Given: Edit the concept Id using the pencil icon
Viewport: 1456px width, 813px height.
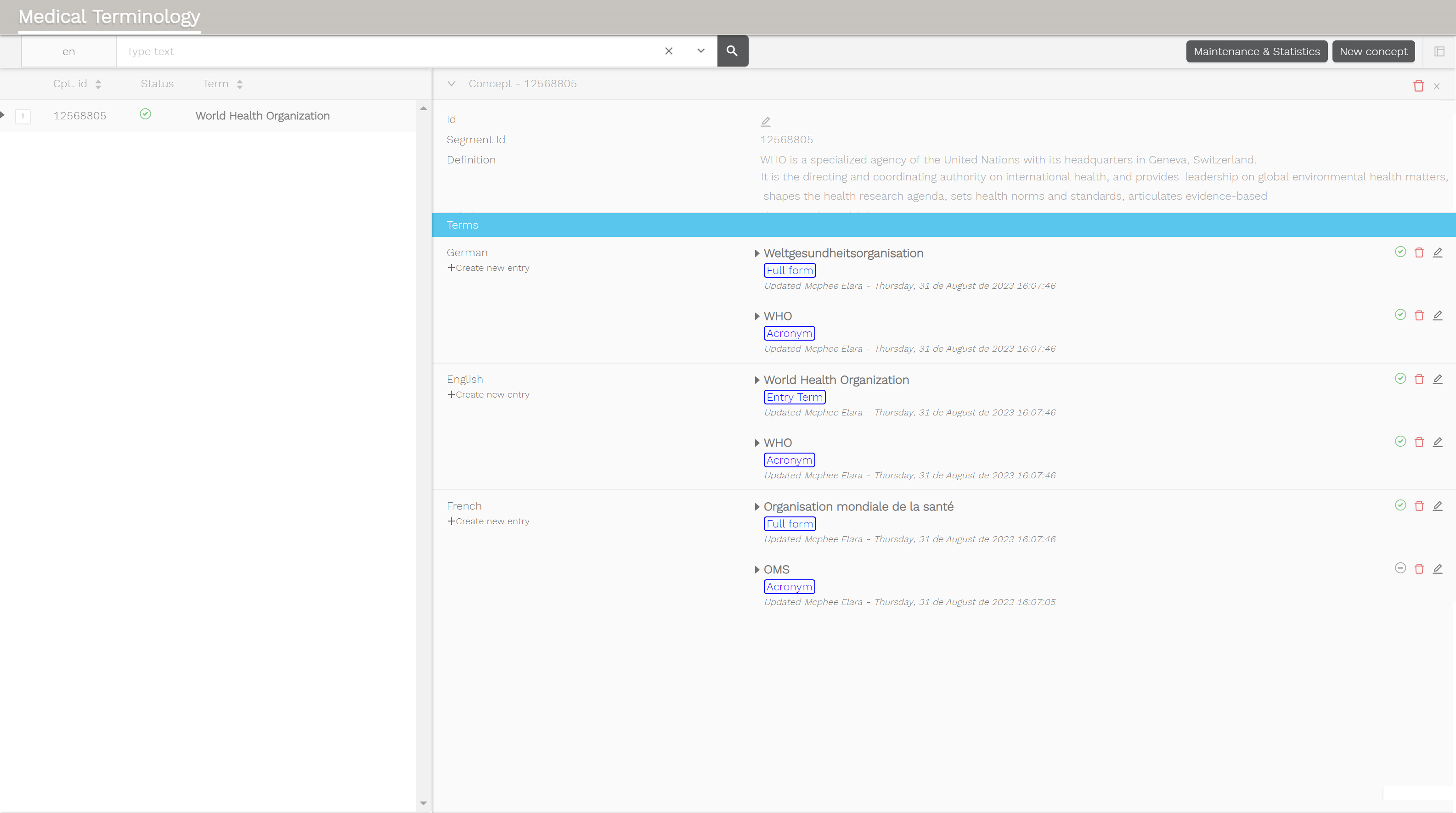Looking at the screenshot, I should tap(765, 120).
